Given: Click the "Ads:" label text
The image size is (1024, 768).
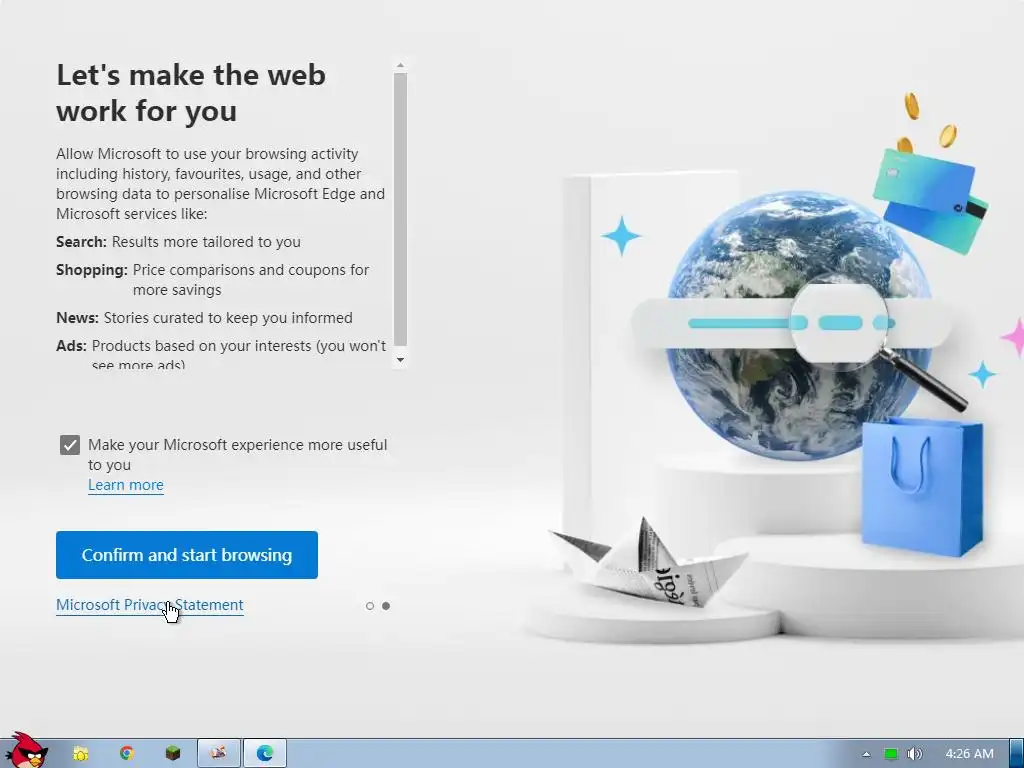Looking at the screenshot, I should coord(71,346).
